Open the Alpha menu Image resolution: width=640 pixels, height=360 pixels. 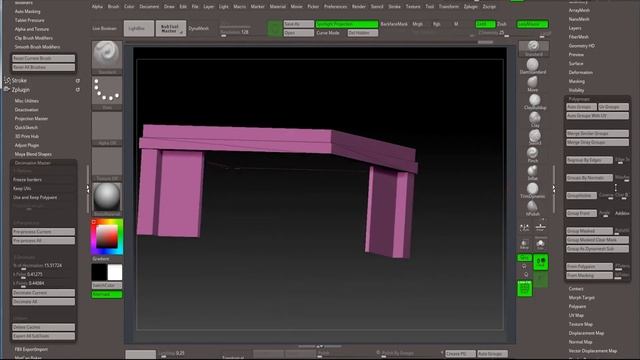point(97,7)
